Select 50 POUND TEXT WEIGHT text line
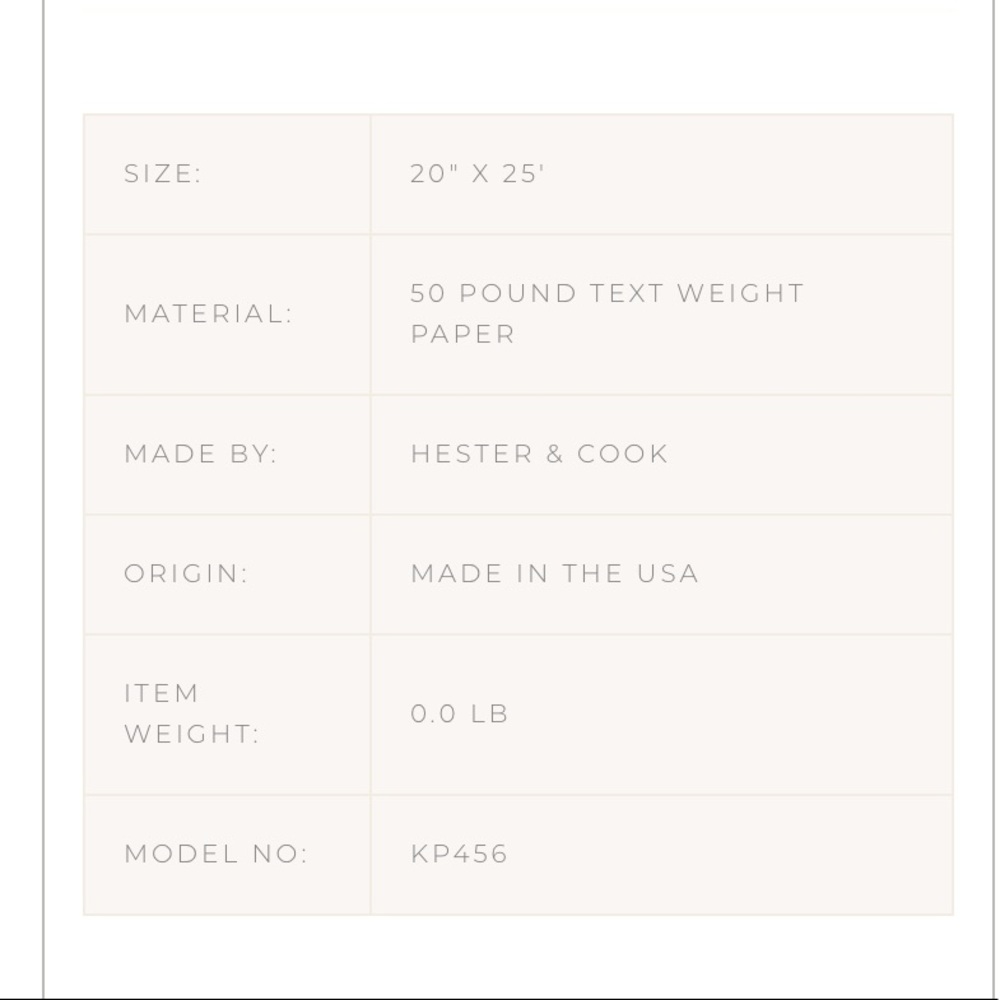 point(607,293)
